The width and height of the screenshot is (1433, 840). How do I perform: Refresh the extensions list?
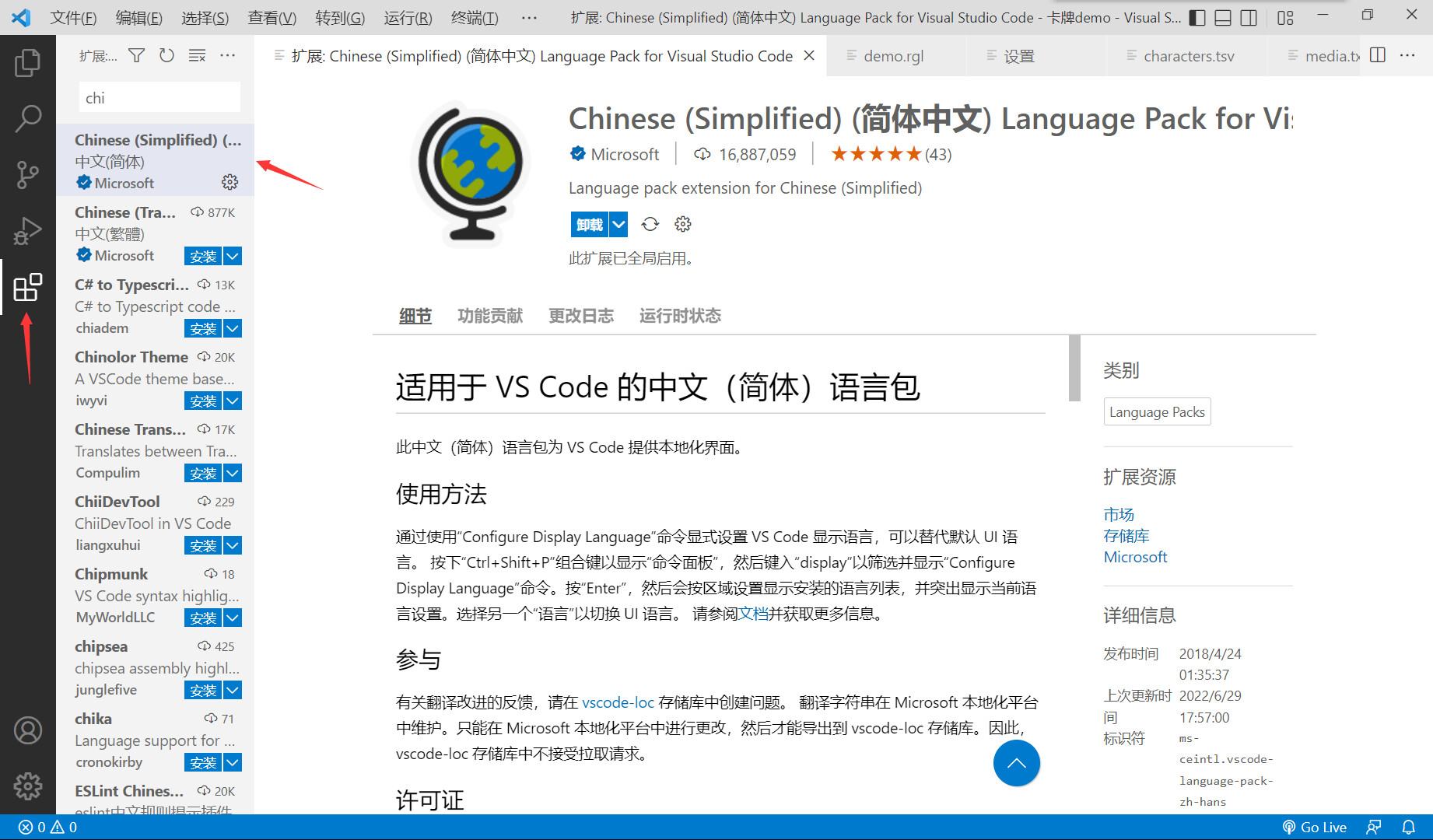click(166, 55)
